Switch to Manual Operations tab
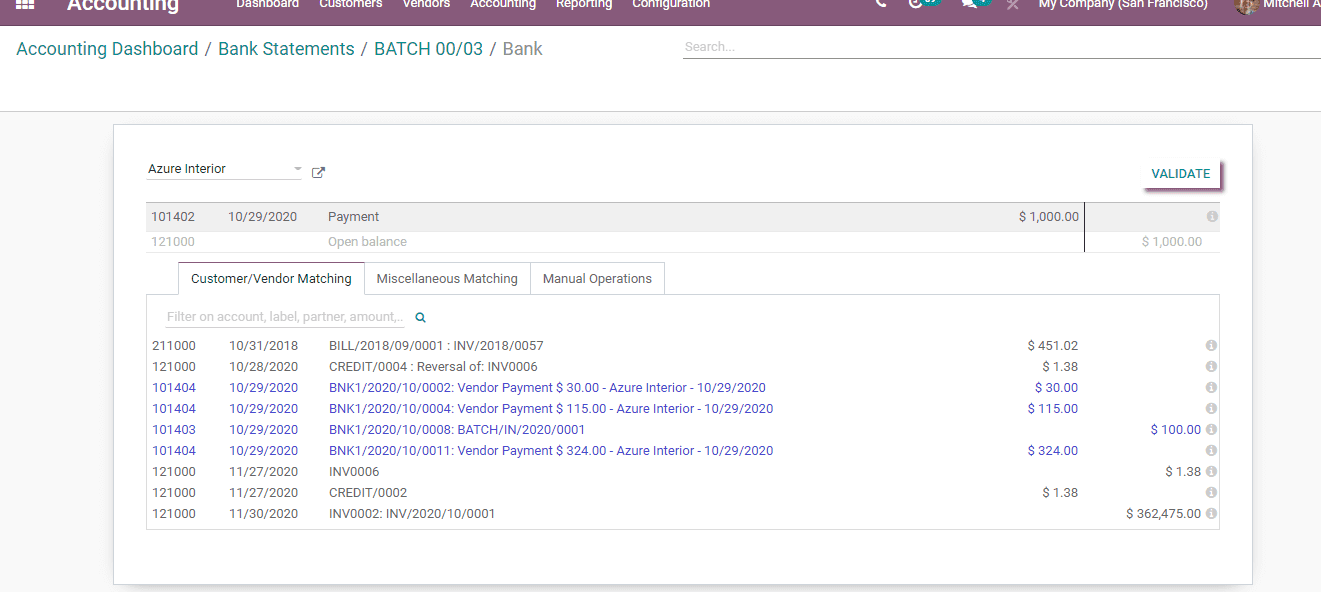The height and width of the screenshot is (592, 1321). click(x=597, y=279)
